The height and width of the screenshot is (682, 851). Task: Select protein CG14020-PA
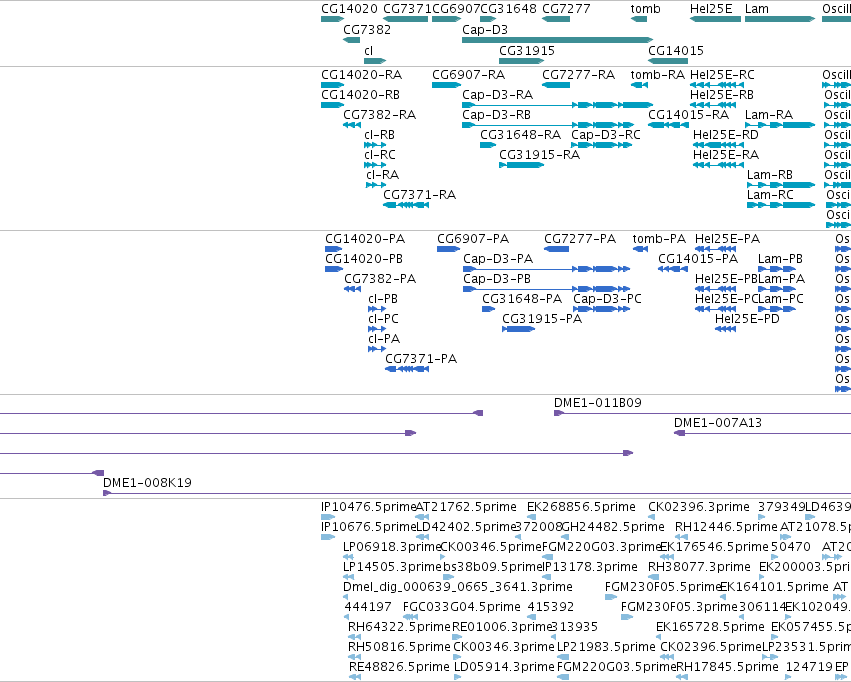[365, 239]
